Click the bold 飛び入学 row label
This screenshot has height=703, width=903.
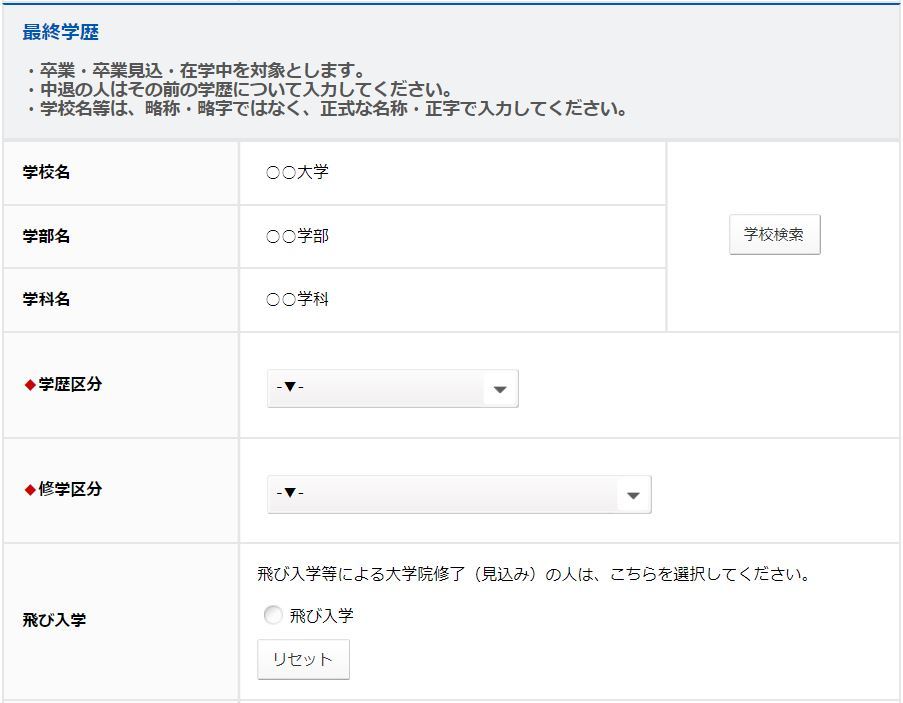pos(54,620)
